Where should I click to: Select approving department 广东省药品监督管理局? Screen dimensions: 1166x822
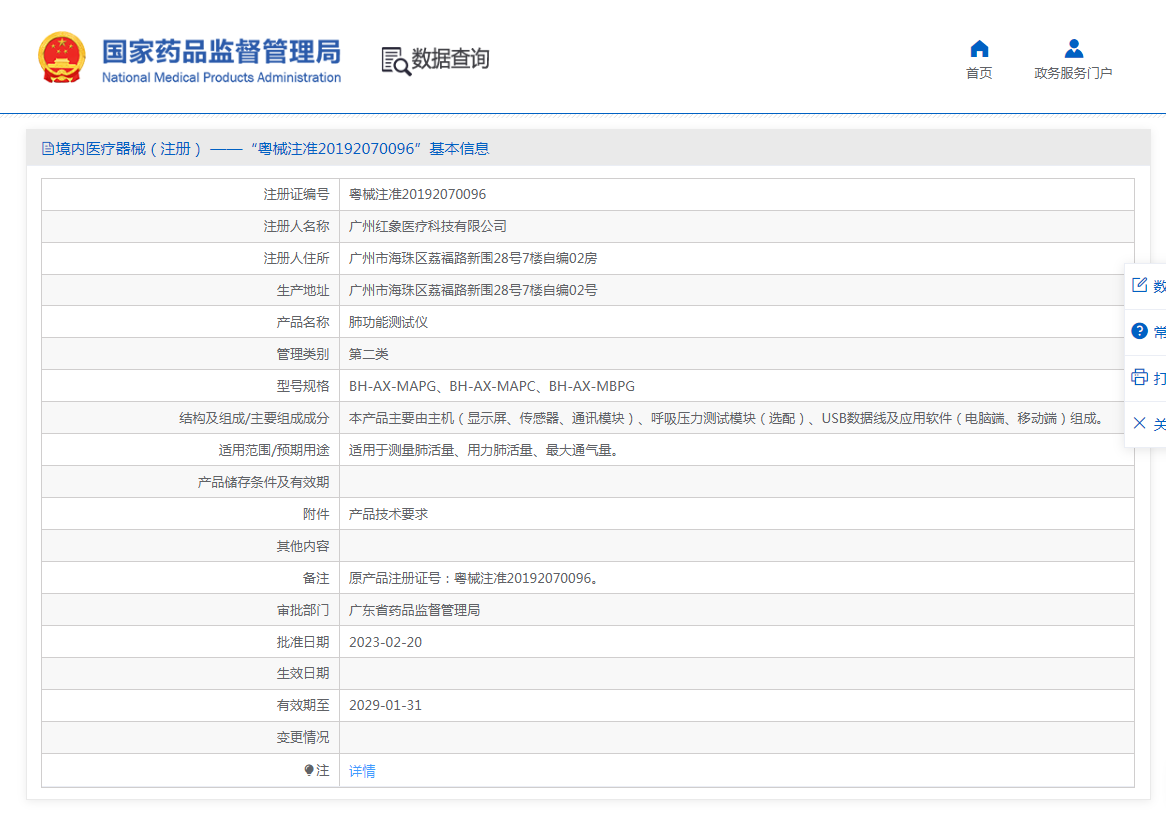(x=414, y=610)
